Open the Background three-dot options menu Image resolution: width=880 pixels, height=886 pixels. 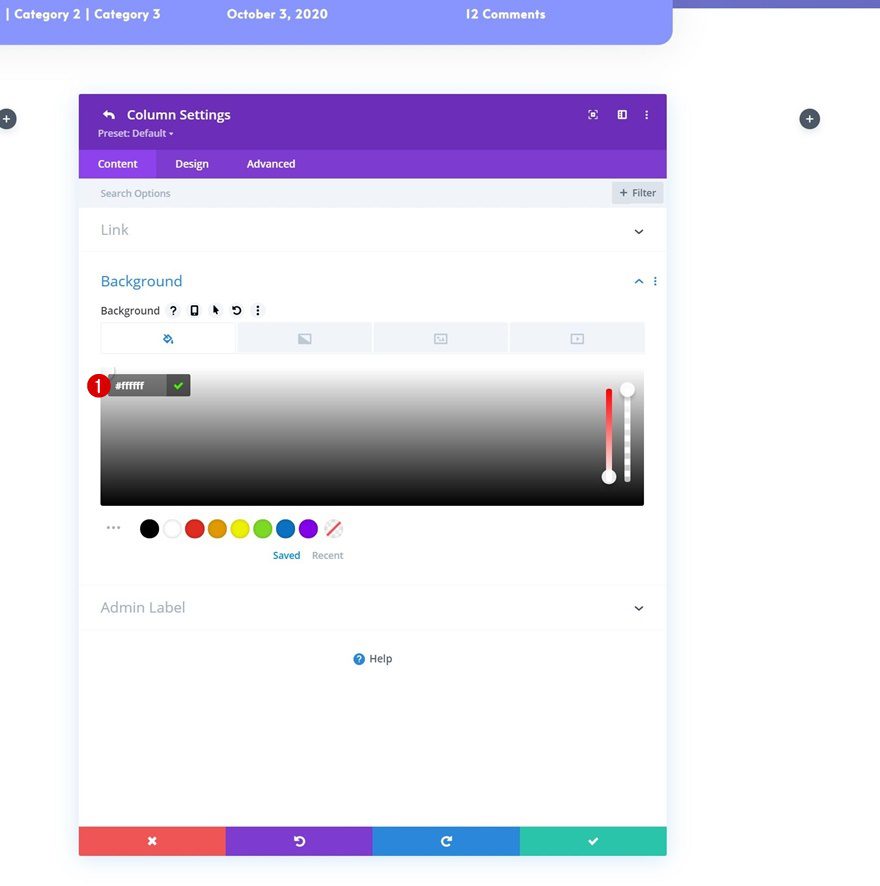(x=258, y=310)
